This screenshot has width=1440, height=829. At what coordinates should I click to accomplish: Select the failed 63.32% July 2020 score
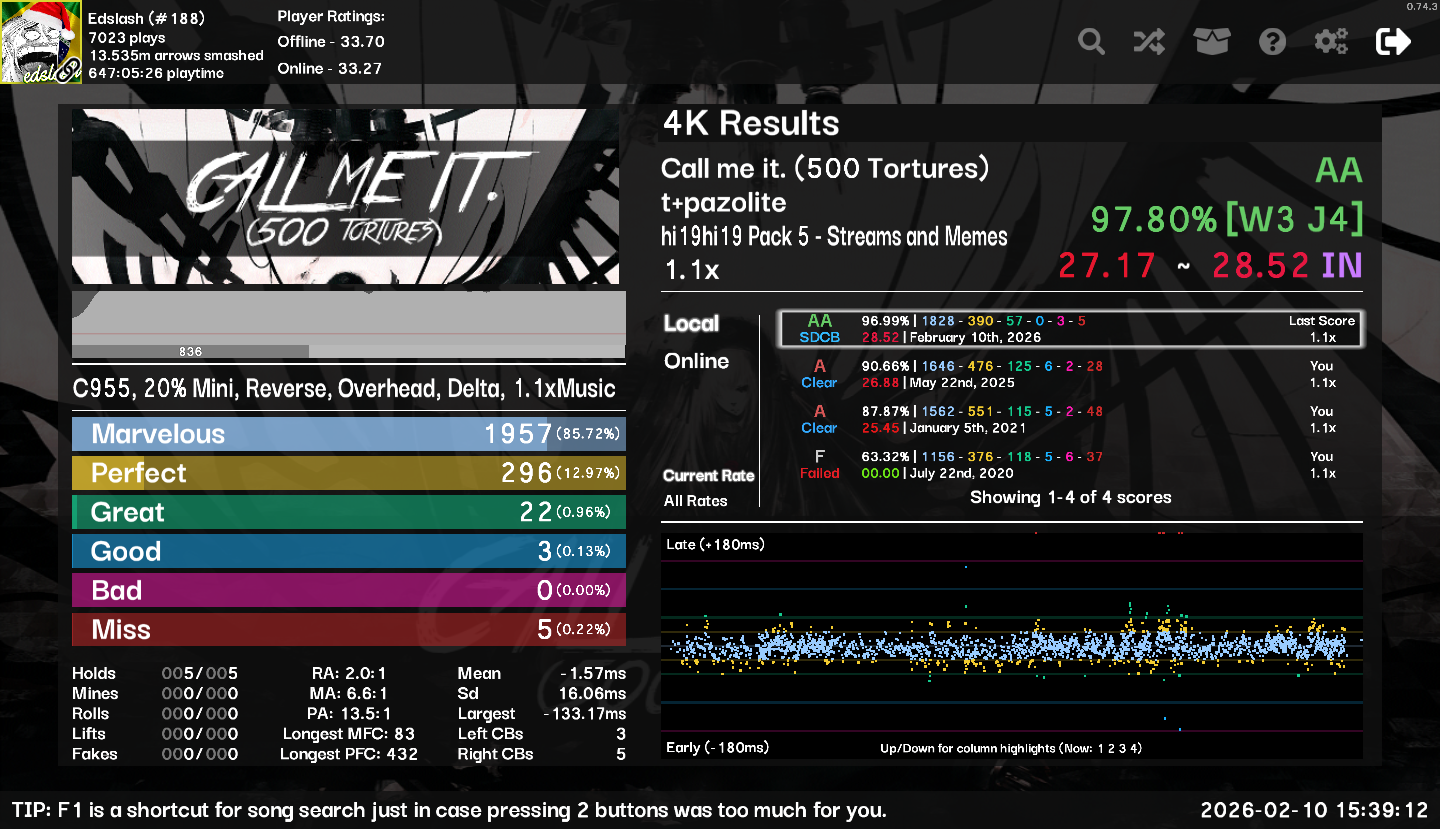click(1070, 465)
